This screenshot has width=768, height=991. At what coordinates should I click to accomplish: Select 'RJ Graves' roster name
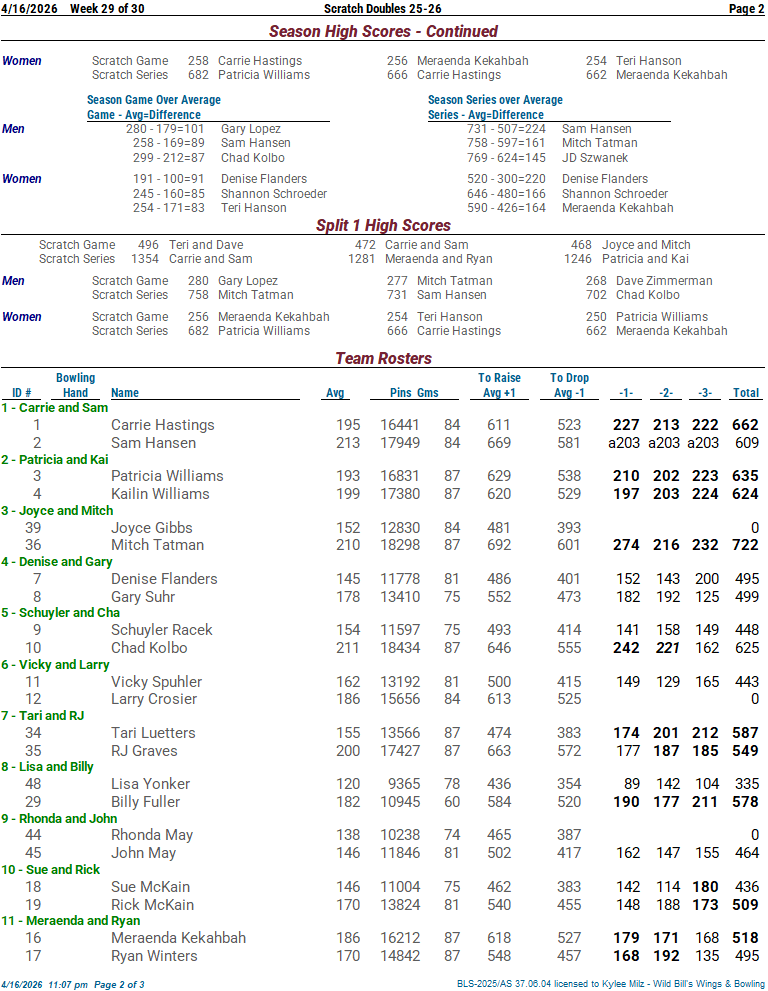(144, 751)
